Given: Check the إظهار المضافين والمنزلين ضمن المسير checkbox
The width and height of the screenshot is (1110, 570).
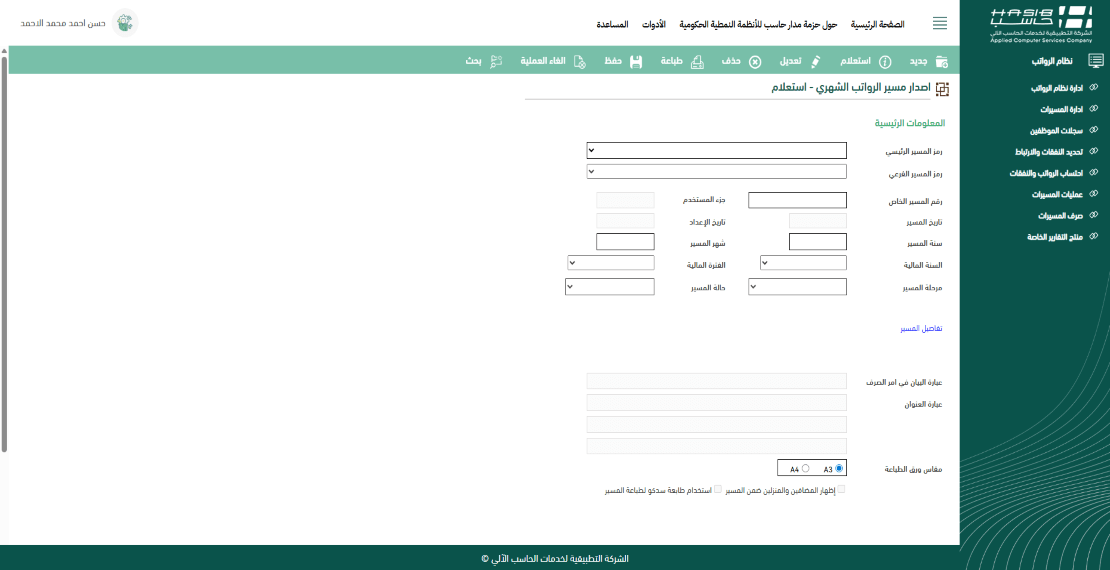Looking at the screenshot, I should point(841,490).
